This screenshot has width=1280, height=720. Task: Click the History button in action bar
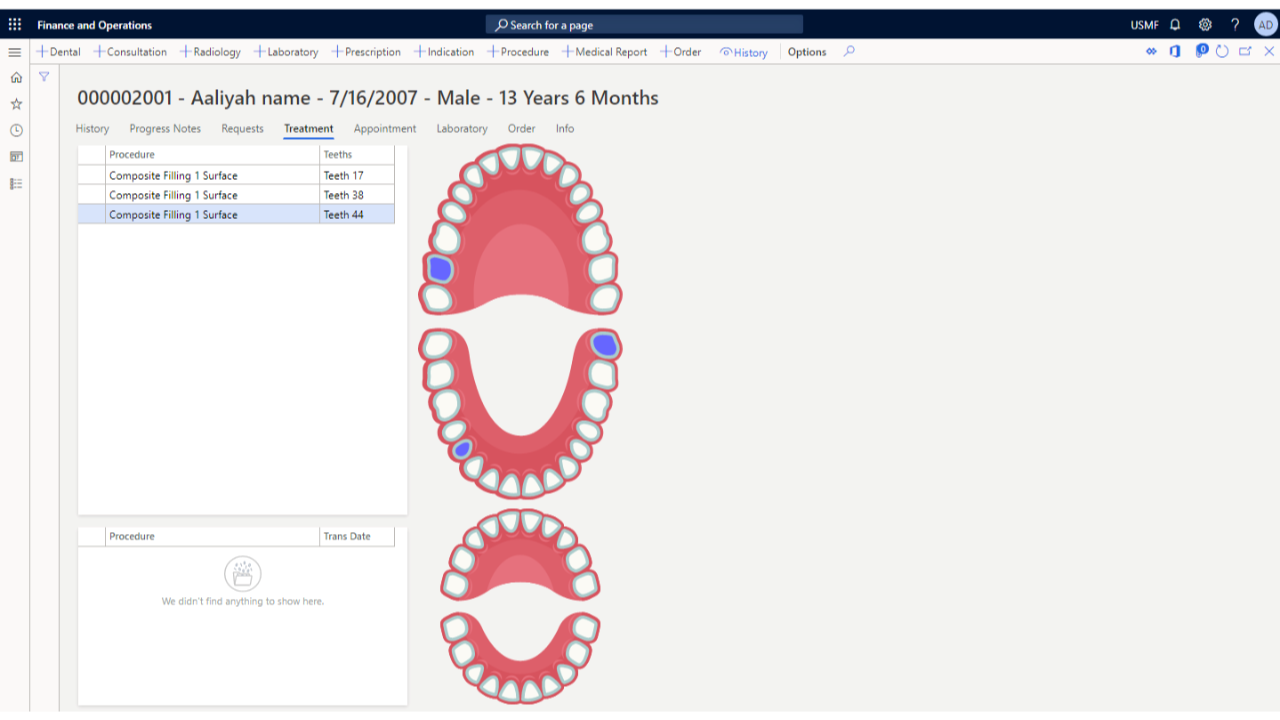(744, 53)
